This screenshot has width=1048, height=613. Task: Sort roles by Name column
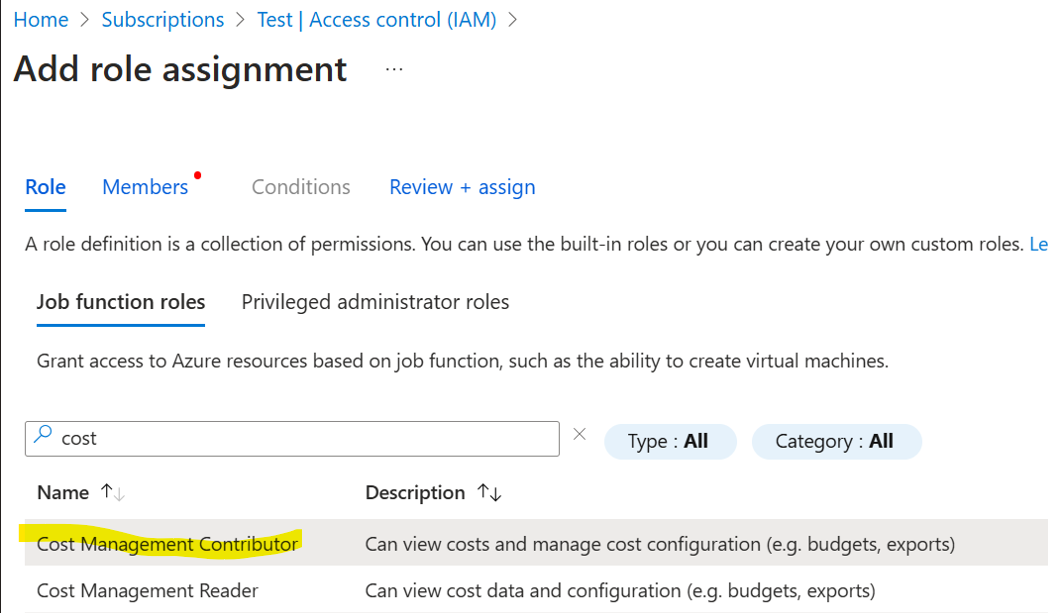pos(112,493)
